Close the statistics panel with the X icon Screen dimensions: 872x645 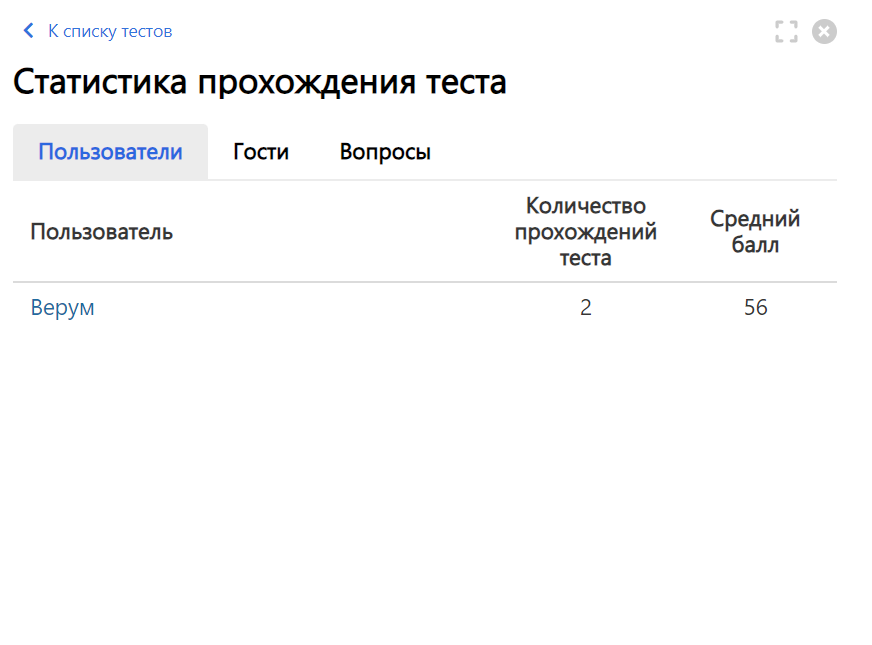(824, 32)
